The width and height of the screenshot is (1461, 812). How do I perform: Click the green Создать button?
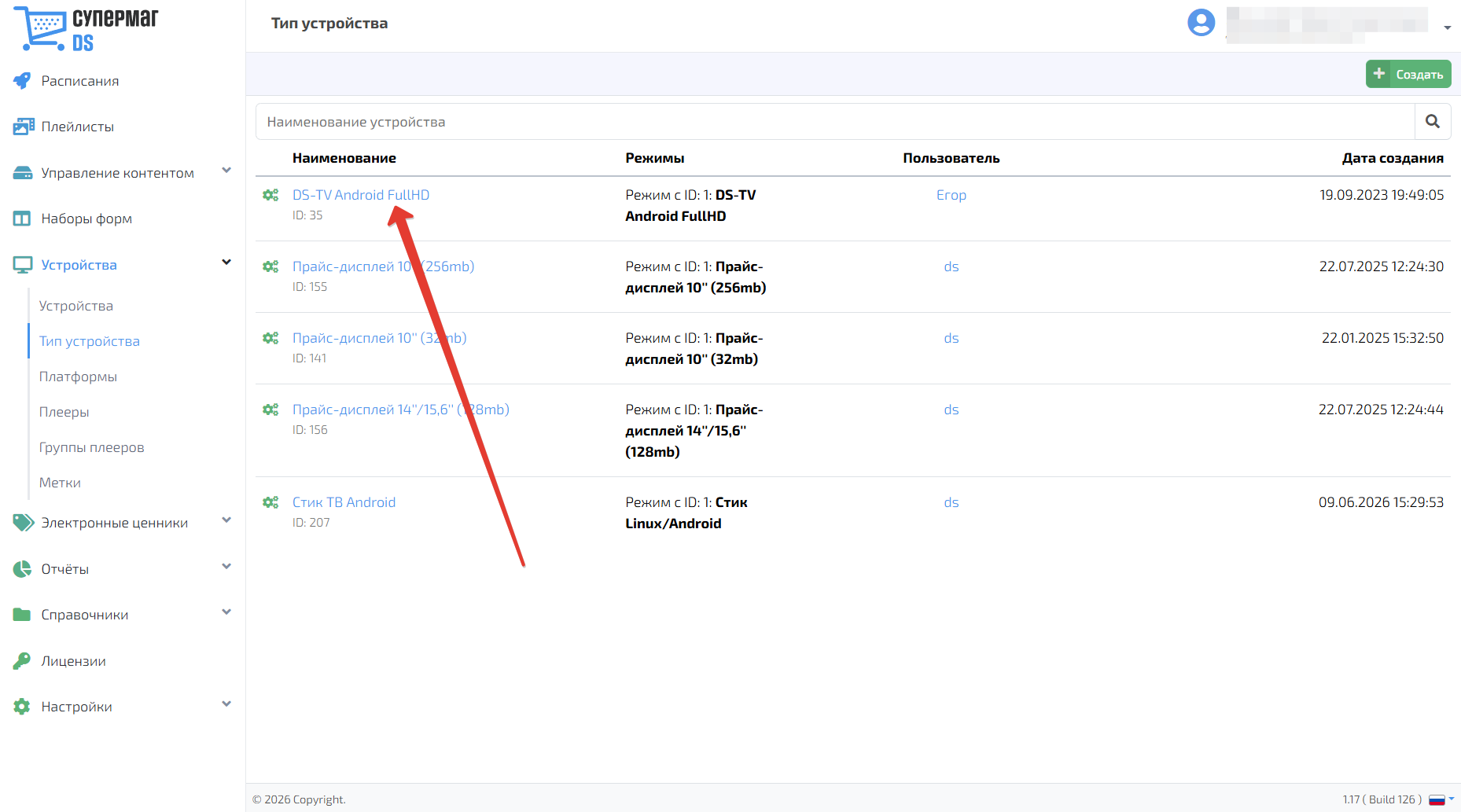1408,74
